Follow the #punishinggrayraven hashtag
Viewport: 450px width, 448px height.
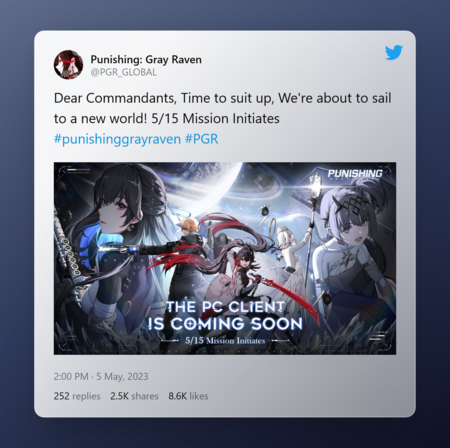pos(117,139)
